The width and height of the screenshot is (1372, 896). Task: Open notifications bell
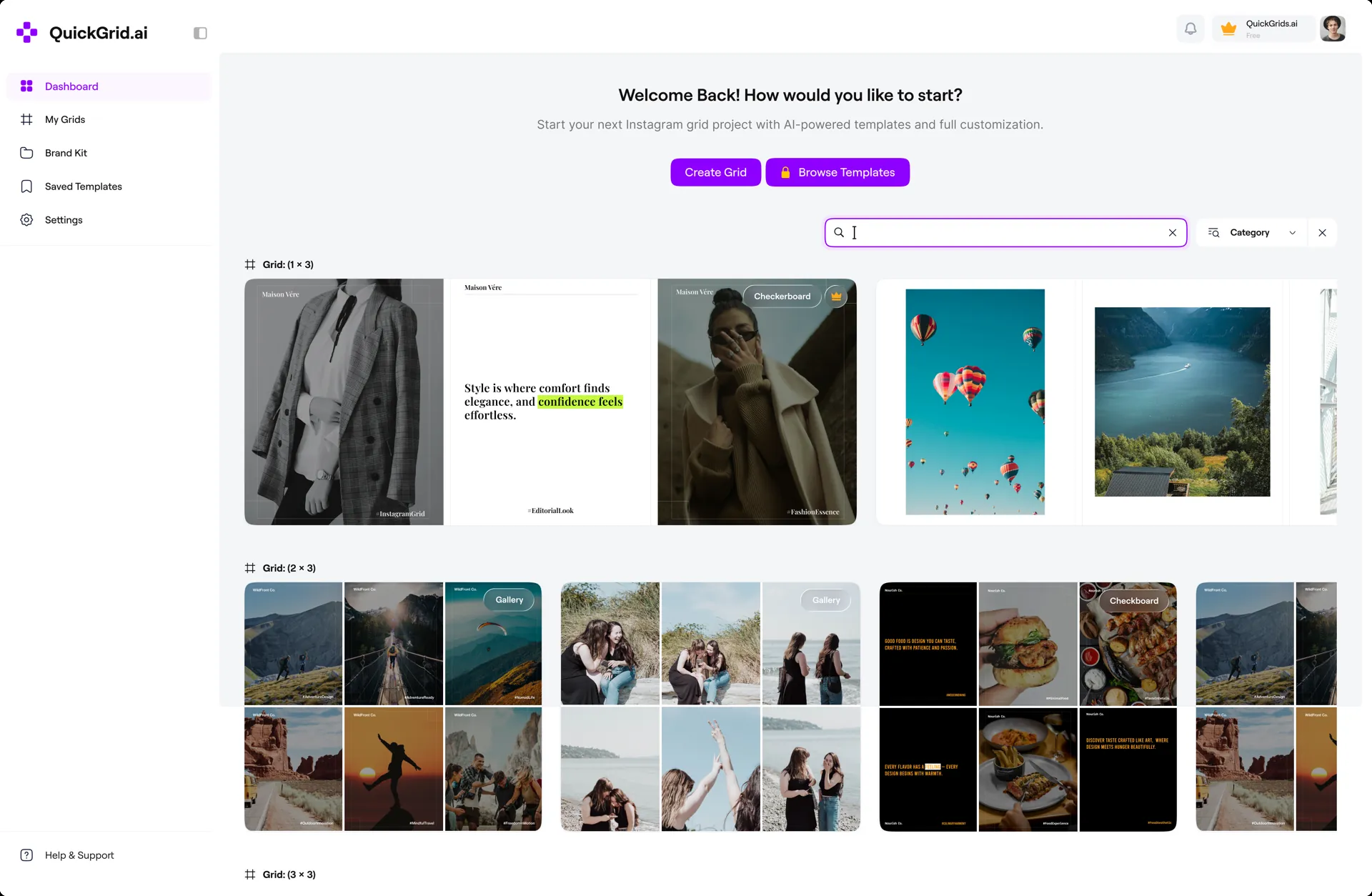click(x=1190, y=29)
